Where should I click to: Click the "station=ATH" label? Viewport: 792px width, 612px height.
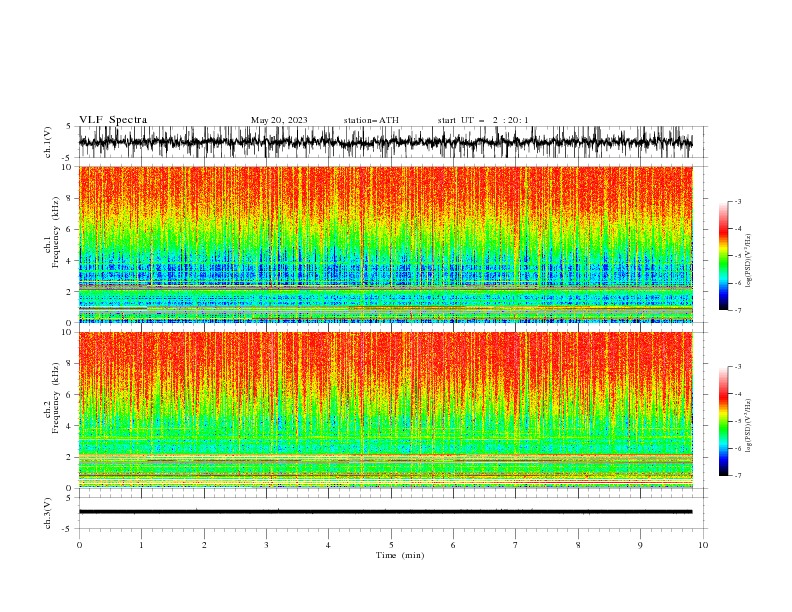(x=371, y=120)
